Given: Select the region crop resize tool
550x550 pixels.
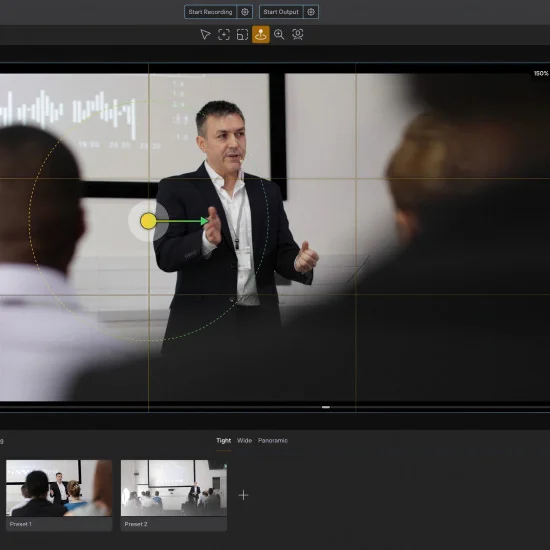Looking at the screenshot, I should (x=242, y=34).
